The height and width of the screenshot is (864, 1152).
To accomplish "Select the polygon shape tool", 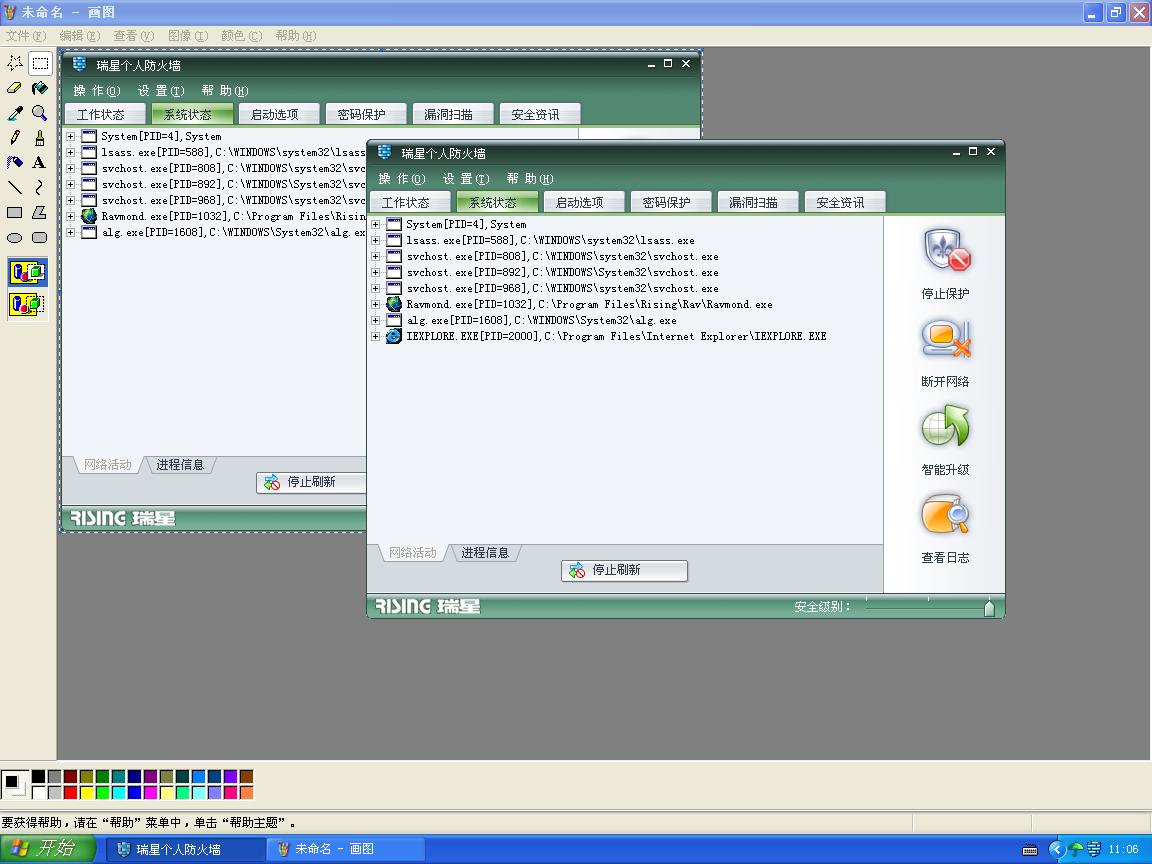I will [40, 212].
